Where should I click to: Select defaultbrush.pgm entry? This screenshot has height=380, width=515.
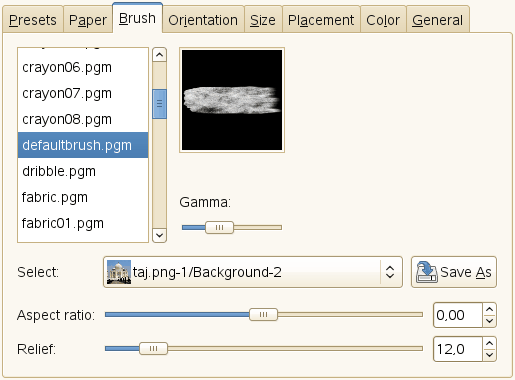83,145
